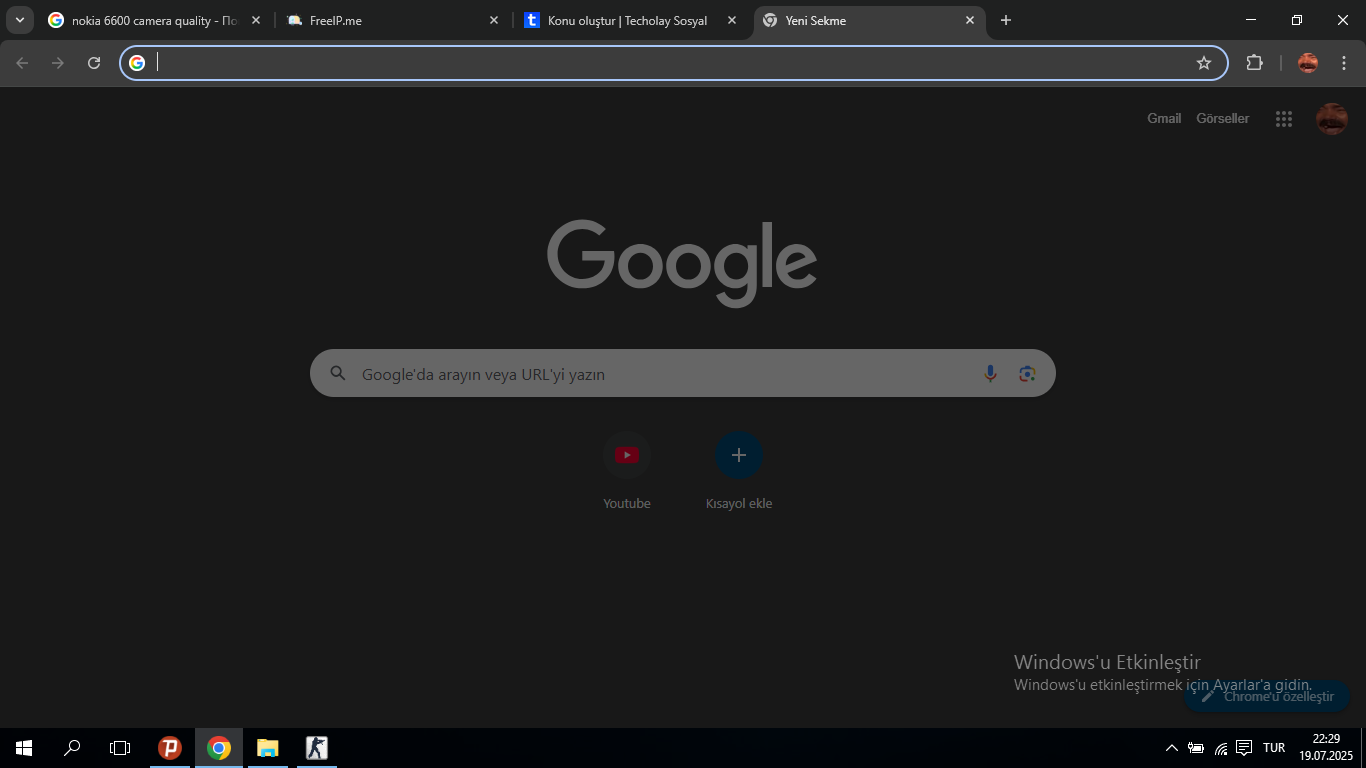Image resolution: width=1366 pixels, height=768 pixels.
Task: Search by image with Google Lens
Action: pos(1027,373)
